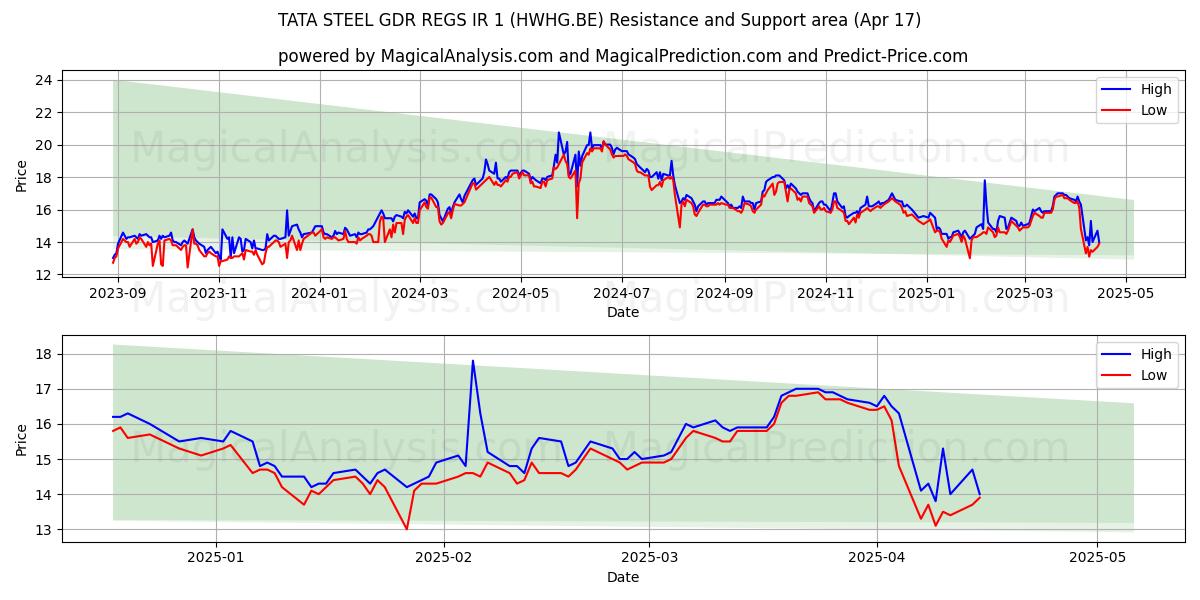Click the '2024-05' tick label
Viewport: 1200px width, 600px height.
click(x=520, y=293)
